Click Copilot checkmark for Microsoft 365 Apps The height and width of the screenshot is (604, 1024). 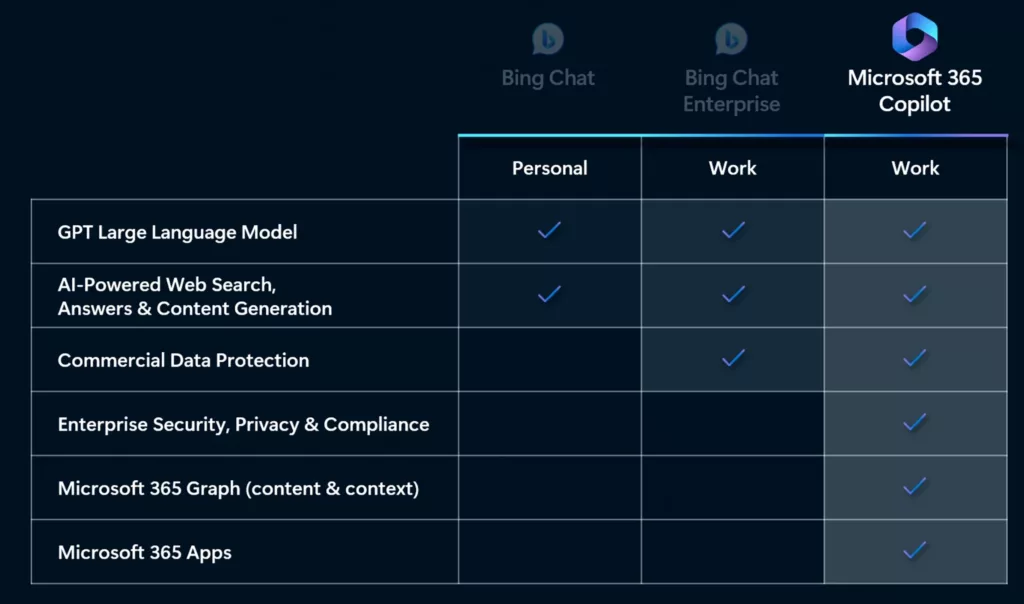(x=914, y=550)
